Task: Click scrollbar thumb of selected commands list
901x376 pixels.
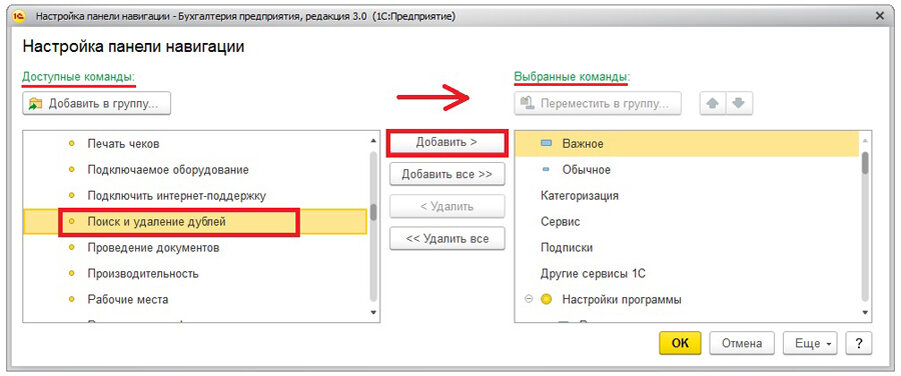Action: (865, 163)
